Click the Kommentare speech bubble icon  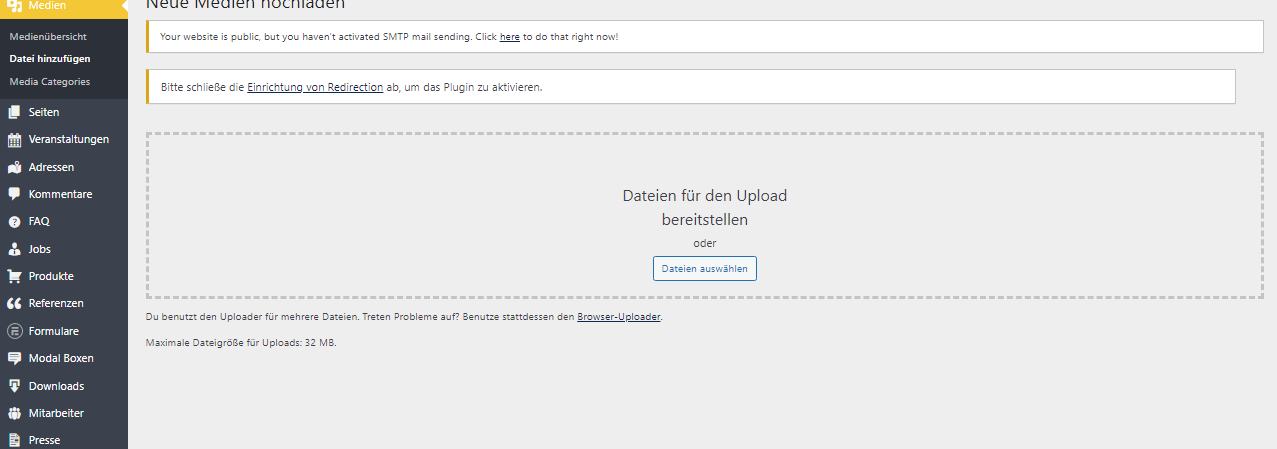[x=15, y=194]
